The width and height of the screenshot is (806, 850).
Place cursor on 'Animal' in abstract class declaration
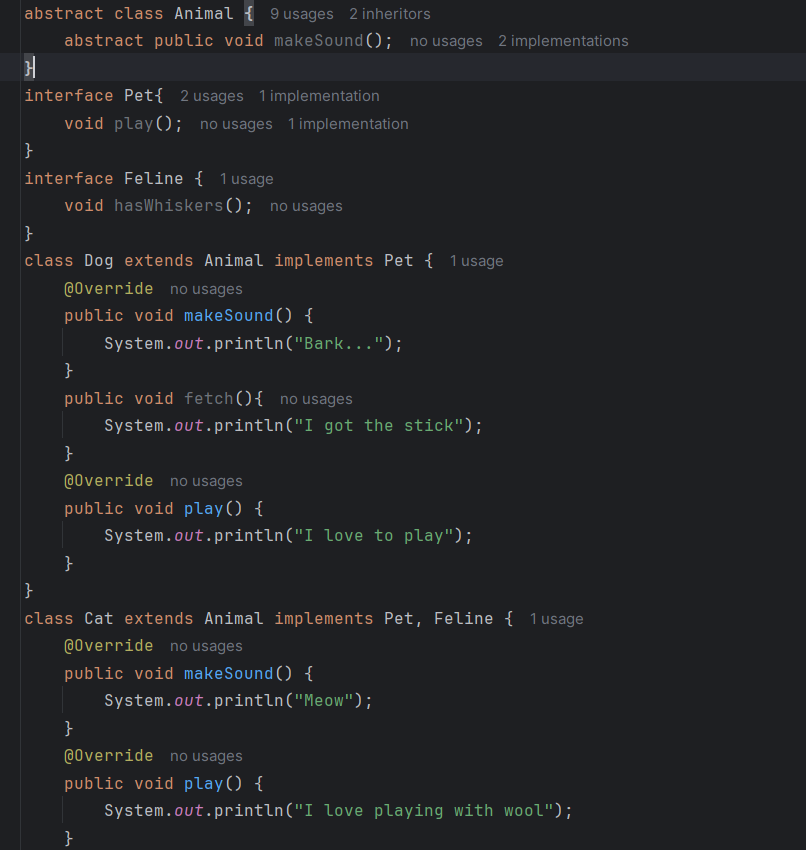coord(204,14)
